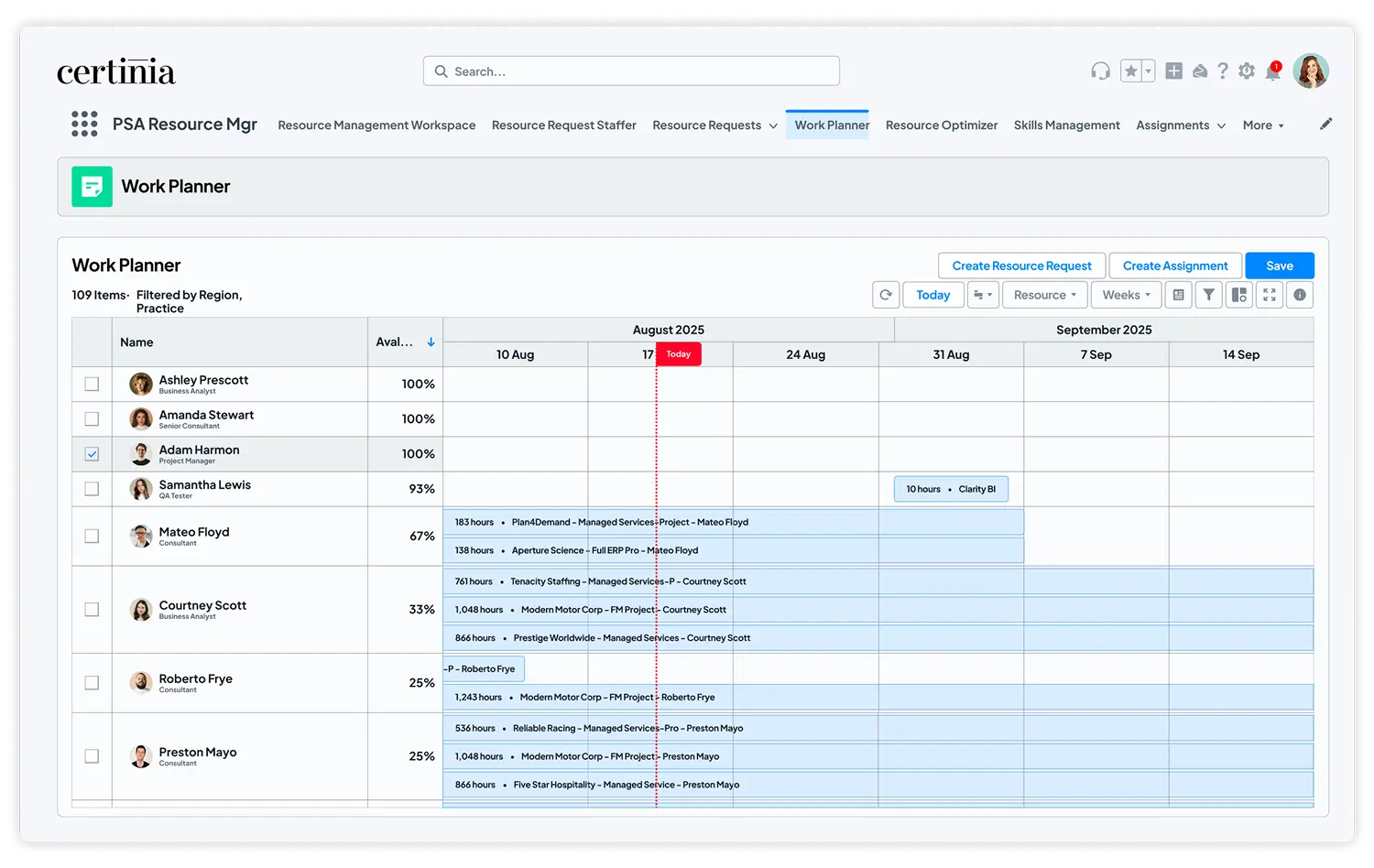The image size is (1374, 868).
Task: Click the refresh icon in Work Planner toolbar
Action: (886, 294)
